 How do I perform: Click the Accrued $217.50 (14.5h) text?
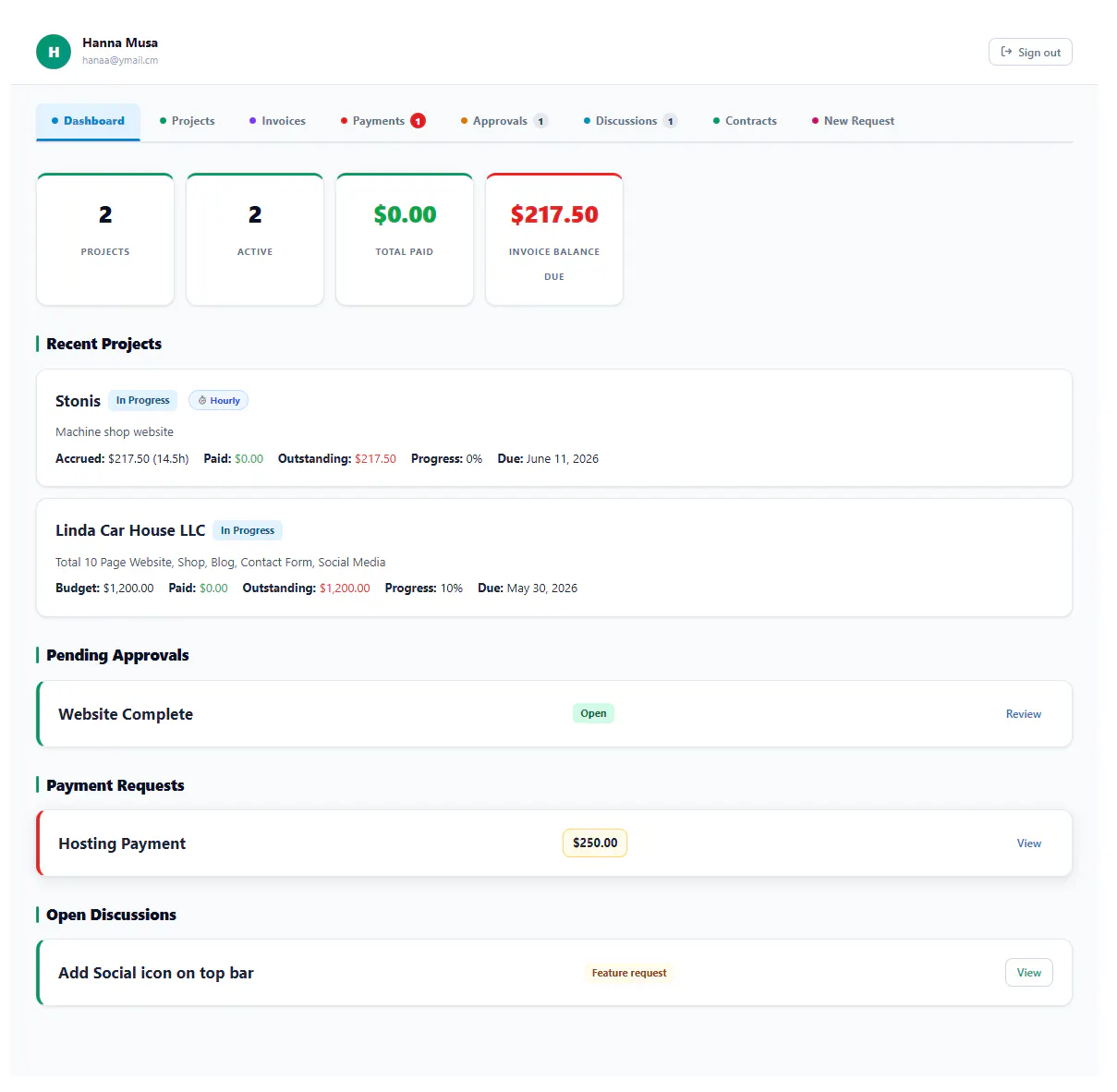coord(122,458)
